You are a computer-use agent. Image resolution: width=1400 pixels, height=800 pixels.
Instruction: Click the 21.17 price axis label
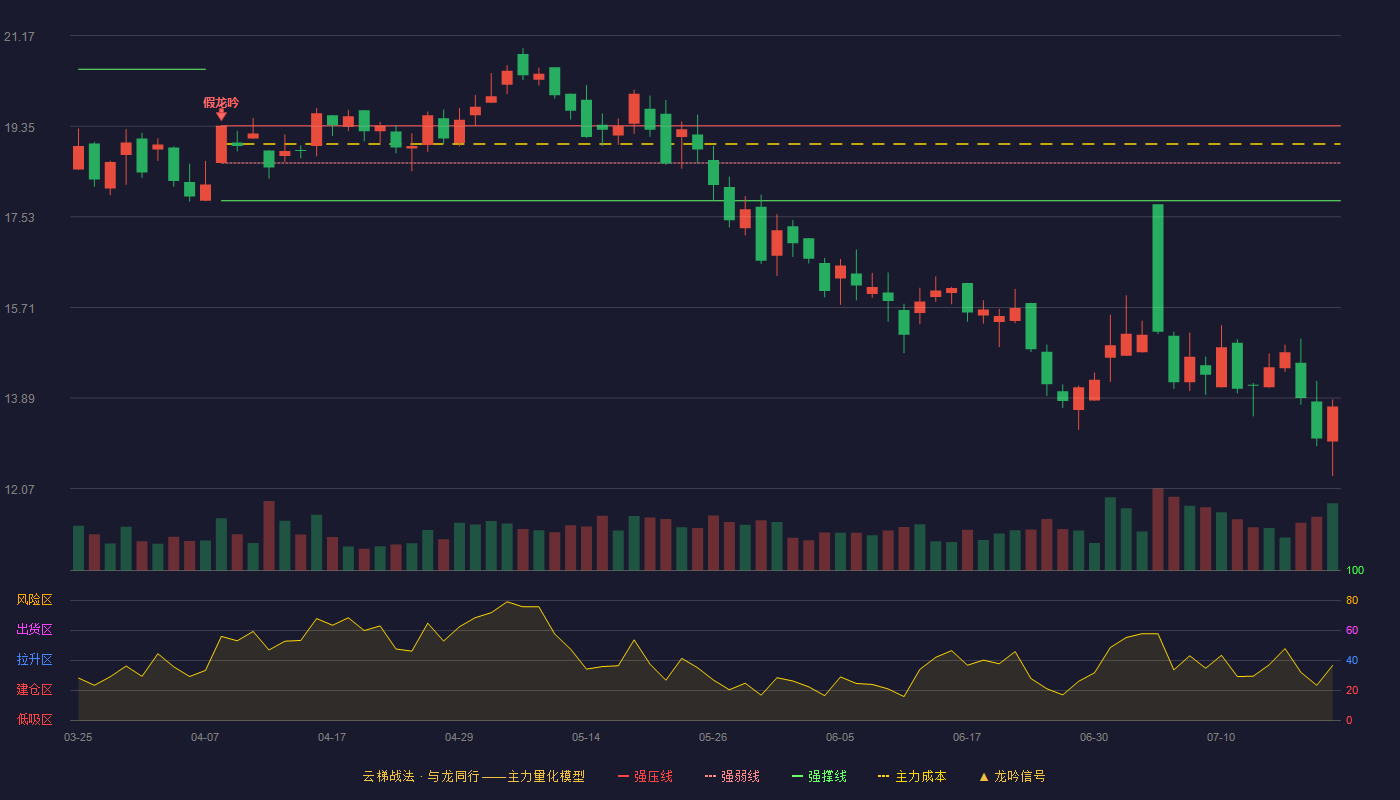[x=19, y=37]
